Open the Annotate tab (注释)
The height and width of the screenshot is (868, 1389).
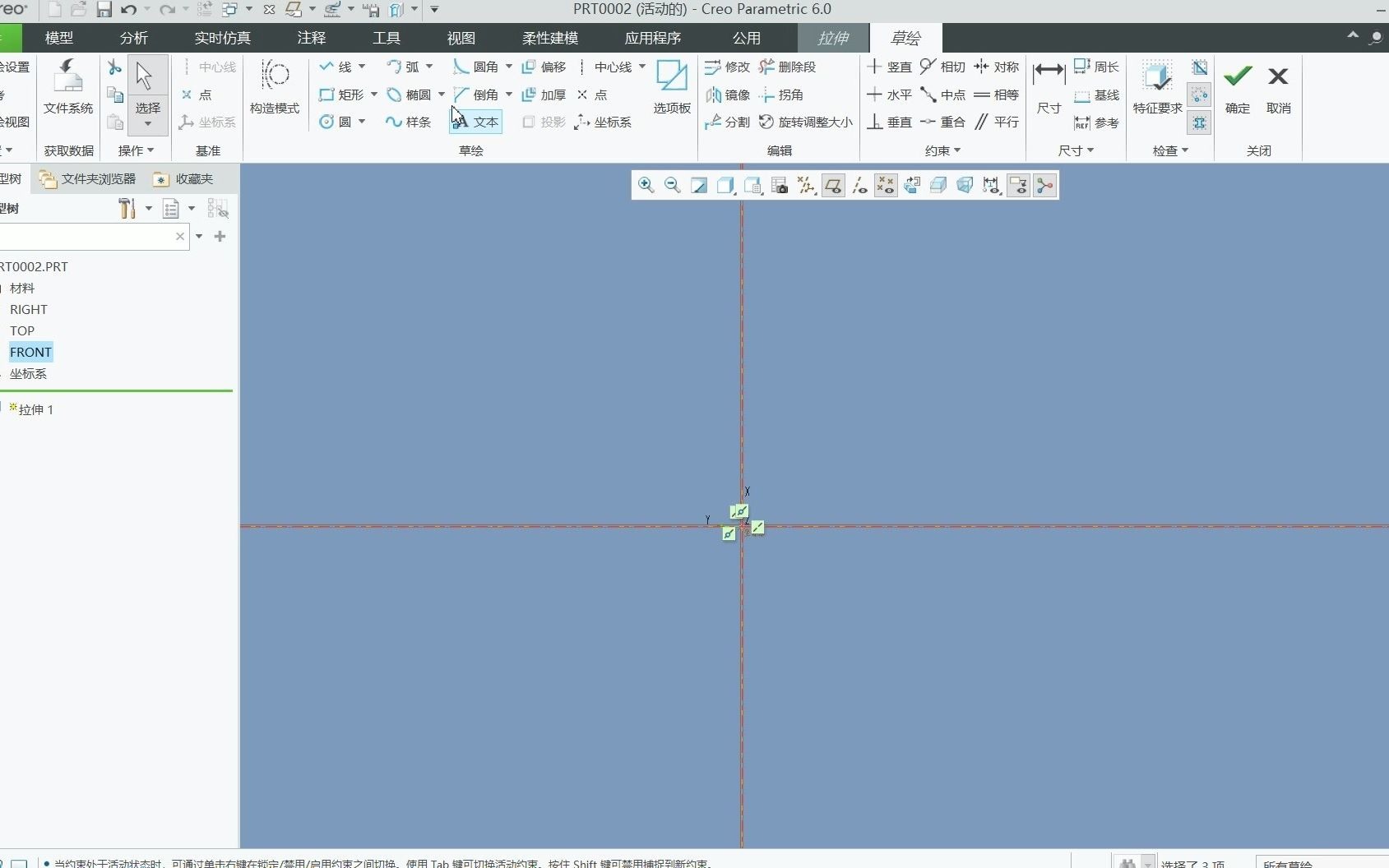point(312,38)
